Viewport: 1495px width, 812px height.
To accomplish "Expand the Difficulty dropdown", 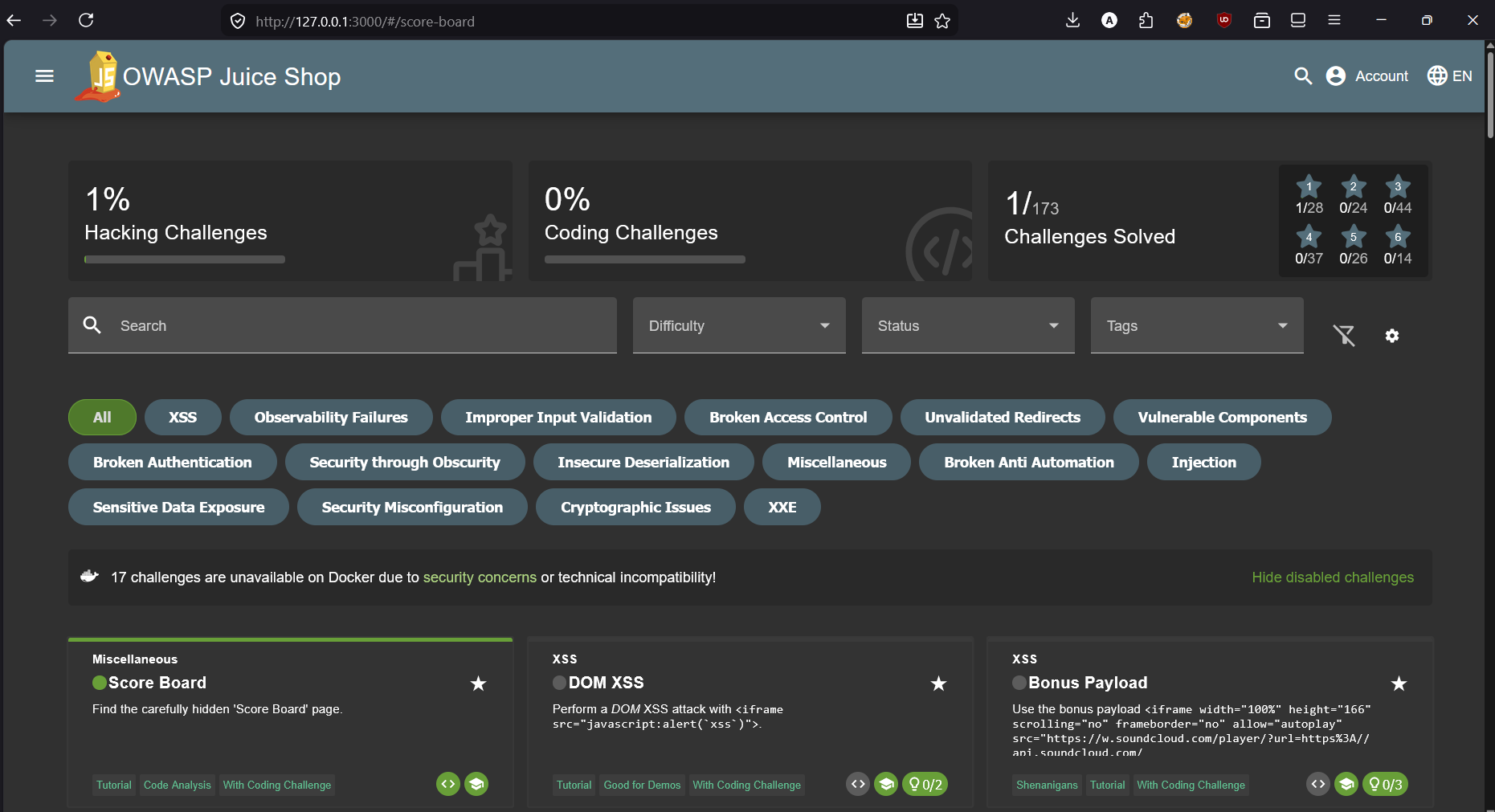I will 738,325.
